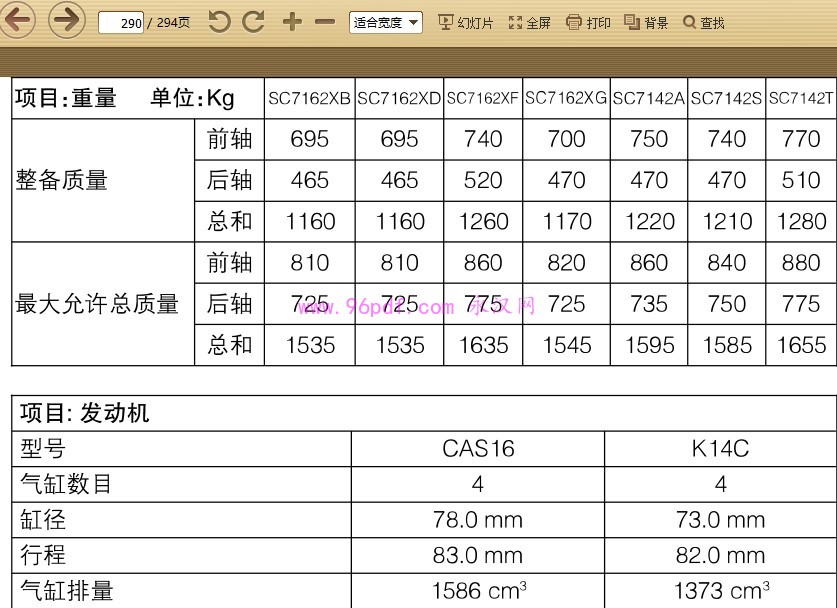This screenshot has height=608, width=837.
Task: Zoom out with the minus icon
Action: coord(325,22)
